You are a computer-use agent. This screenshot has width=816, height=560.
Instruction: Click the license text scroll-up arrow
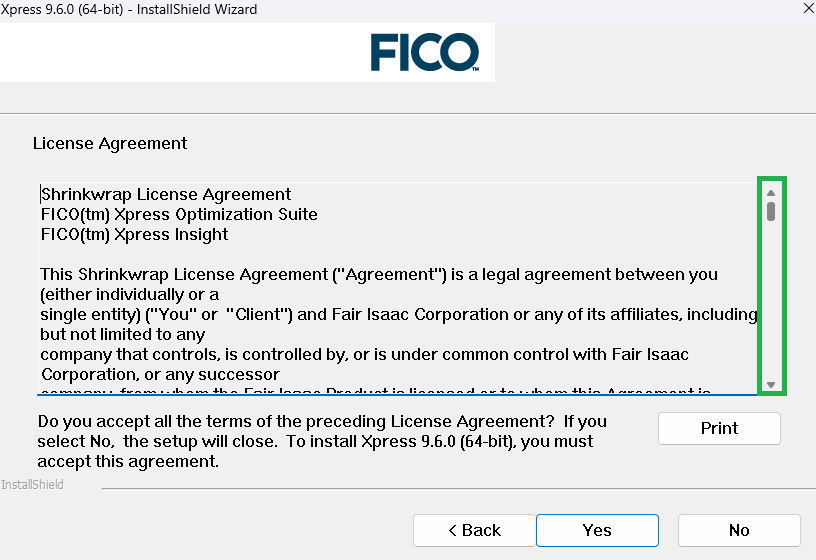(771, 193)
